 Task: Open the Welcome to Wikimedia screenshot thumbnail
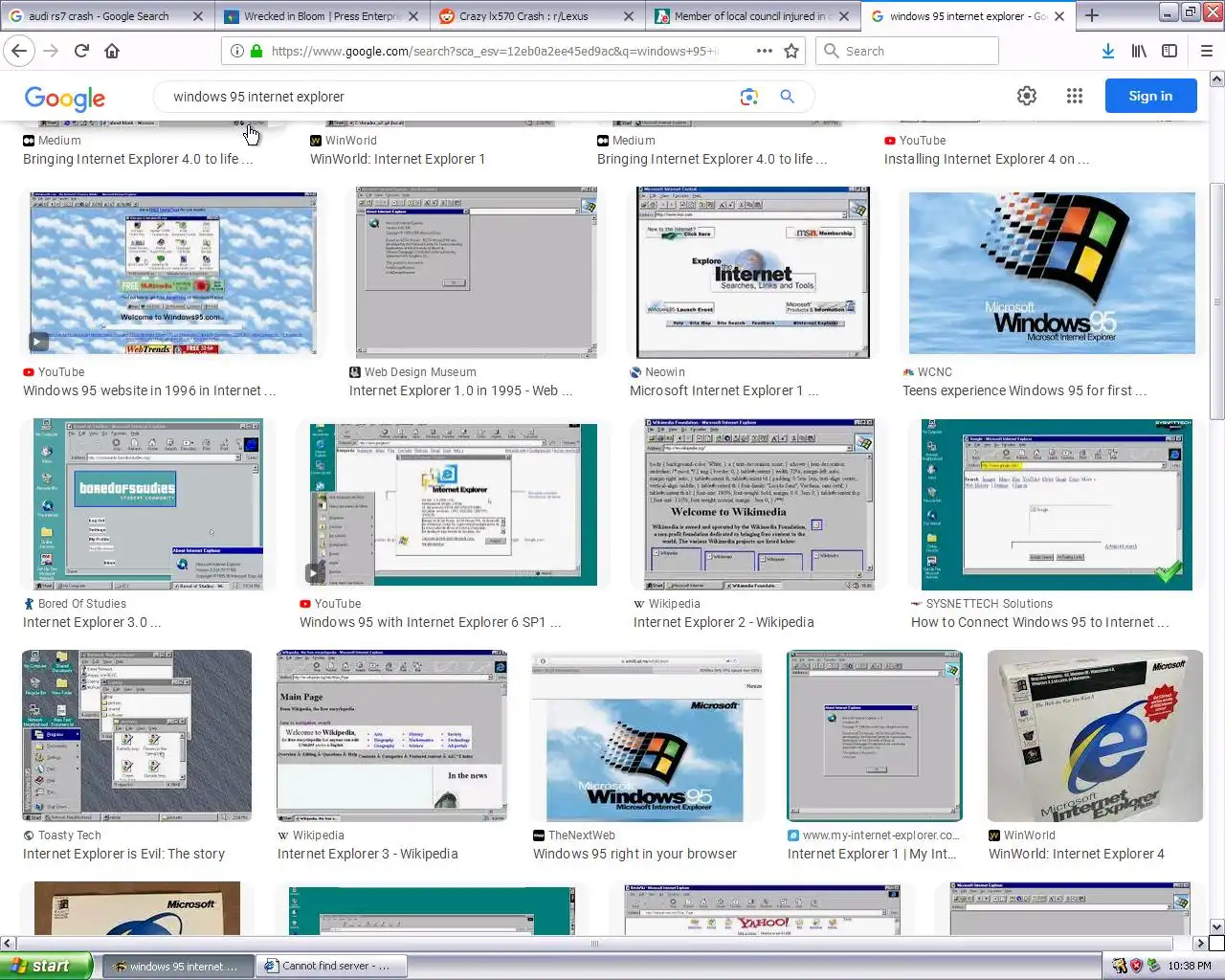point(760,504)
